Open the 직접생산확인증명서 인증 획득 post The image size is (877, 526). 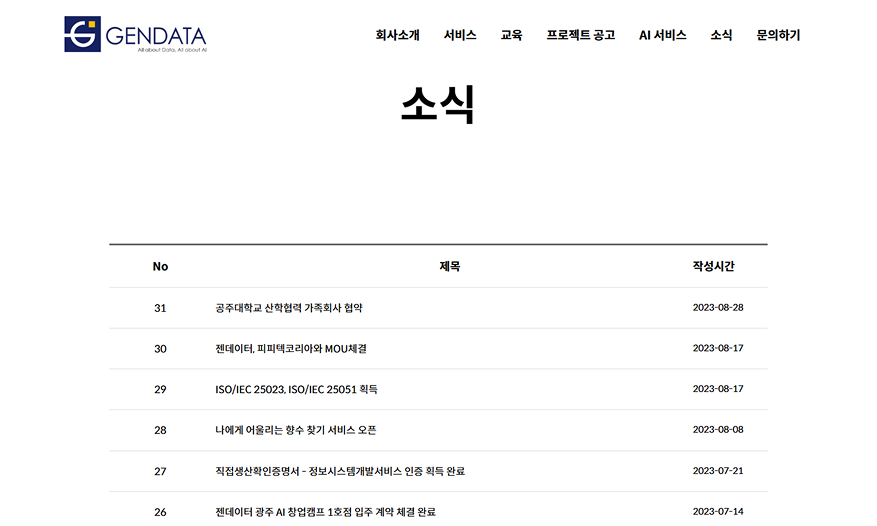[339, 471]
